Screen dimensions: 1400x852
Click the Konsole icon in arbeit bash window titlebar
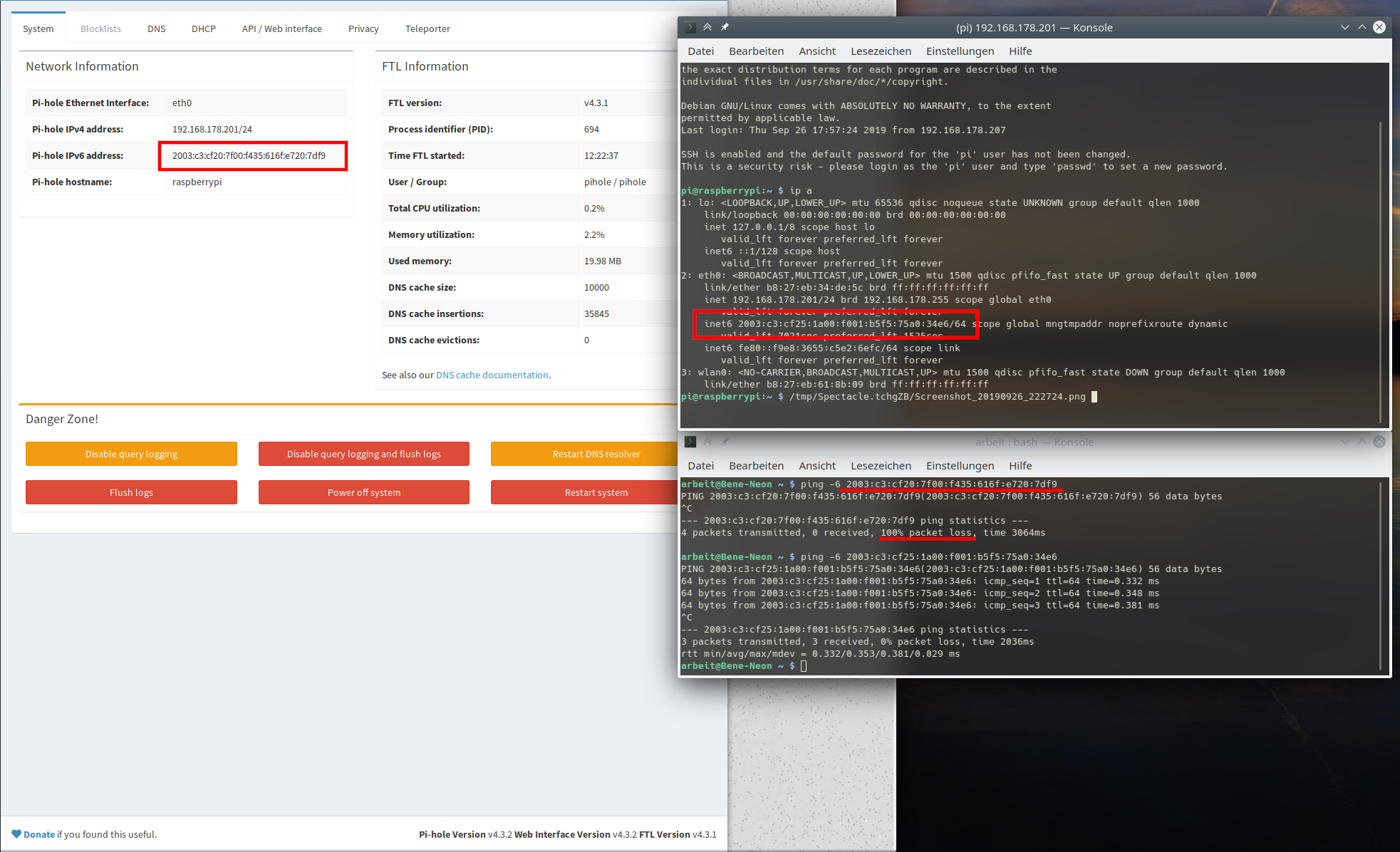690,442
